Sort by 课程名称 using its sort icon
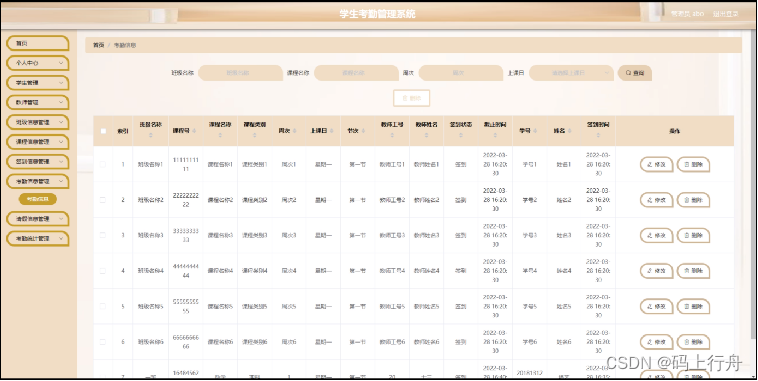Image resolution: width=758 pixels, height=381 pixels. [x=220, y=136]
